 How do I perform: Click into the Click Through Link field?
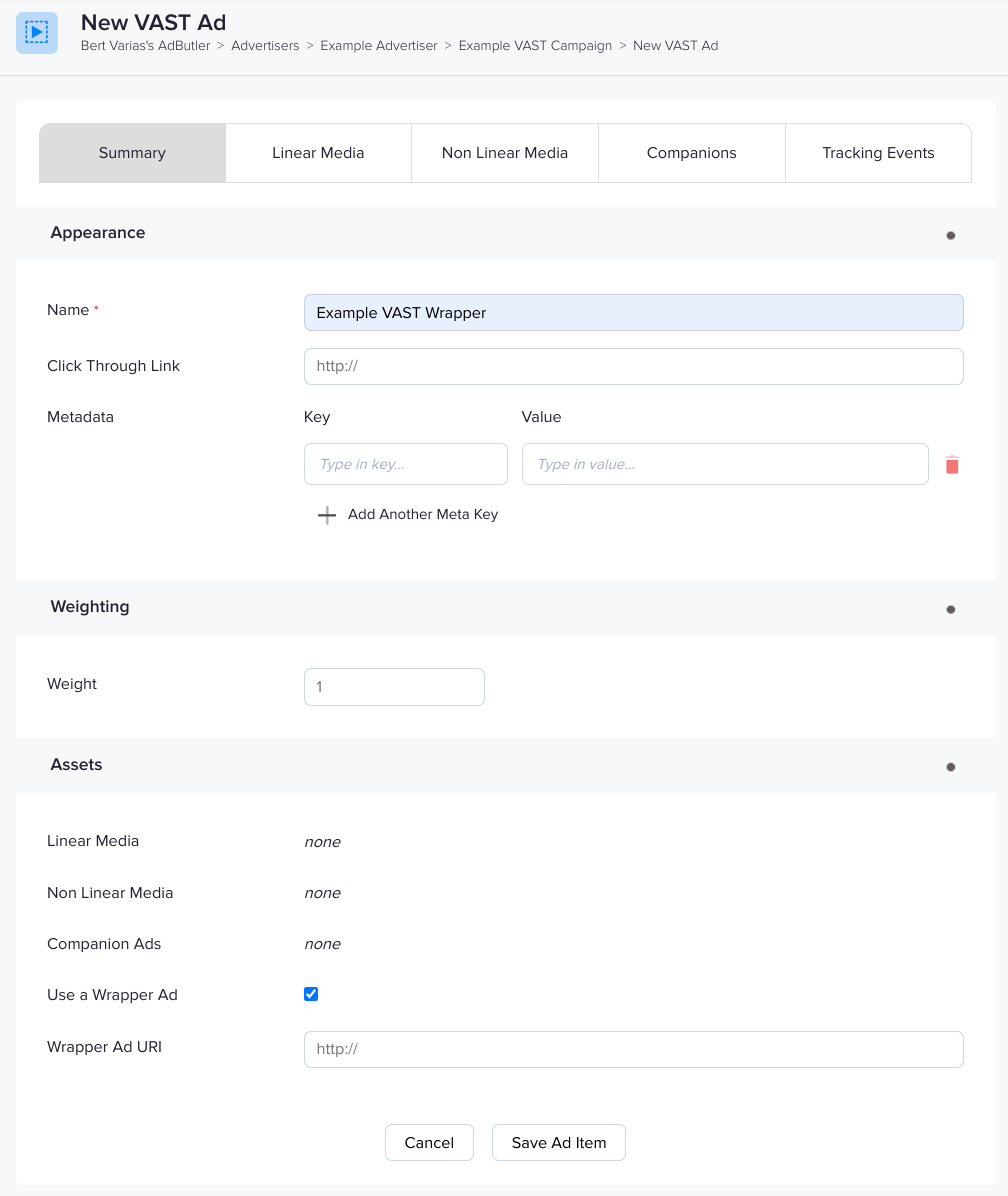tap(634, 367)
